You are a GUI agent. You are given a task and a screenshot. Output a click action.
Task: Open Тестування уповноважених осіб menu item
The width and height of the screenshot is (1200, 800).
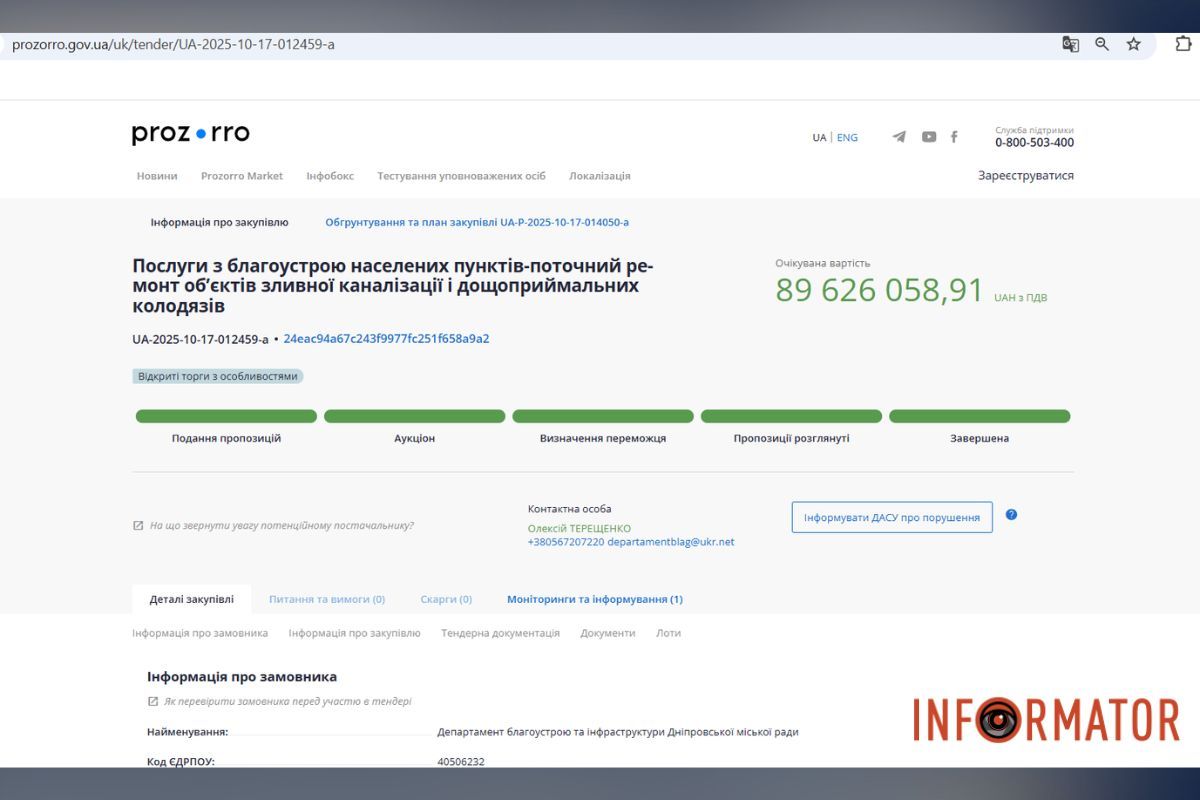(461, 176)
